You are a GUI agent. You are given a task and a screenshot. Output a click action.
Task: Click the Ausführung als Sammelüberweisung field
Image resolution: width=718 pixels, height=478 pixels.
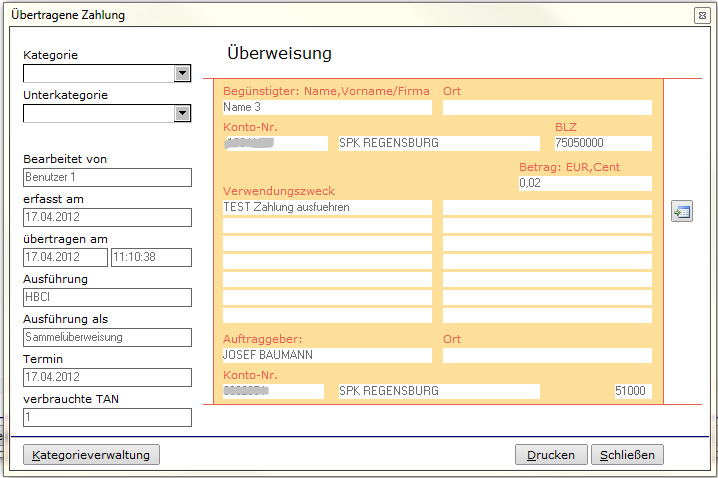[x=107, y=337]
